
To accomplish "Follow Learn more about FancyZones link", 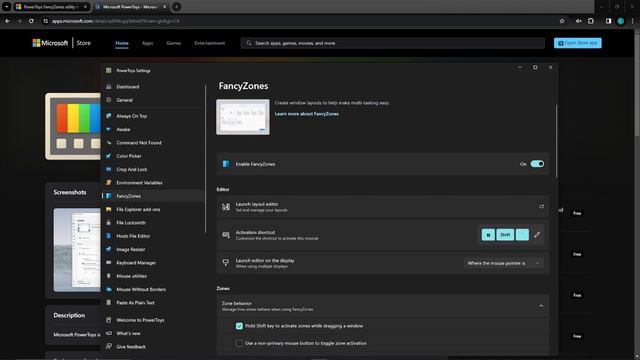I will coord(307,114).
